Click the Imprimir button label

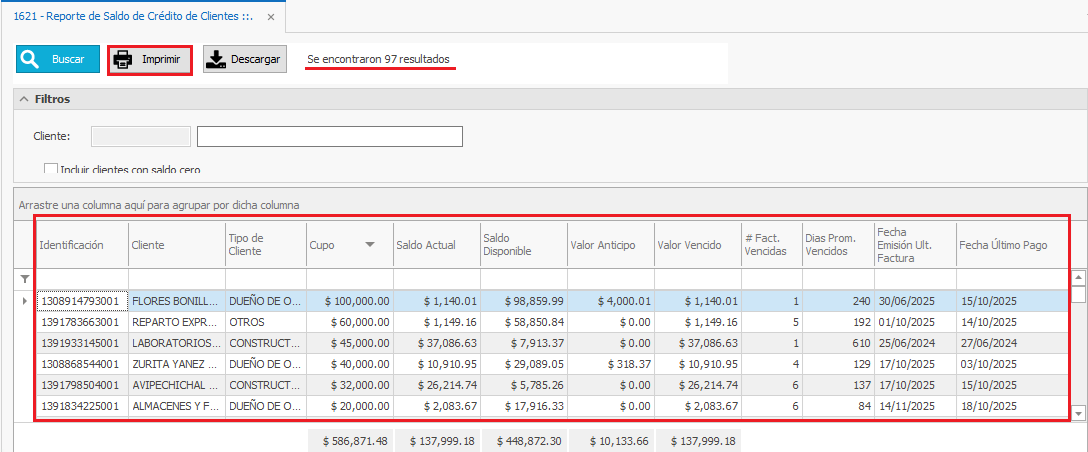(x=161, y=60)
